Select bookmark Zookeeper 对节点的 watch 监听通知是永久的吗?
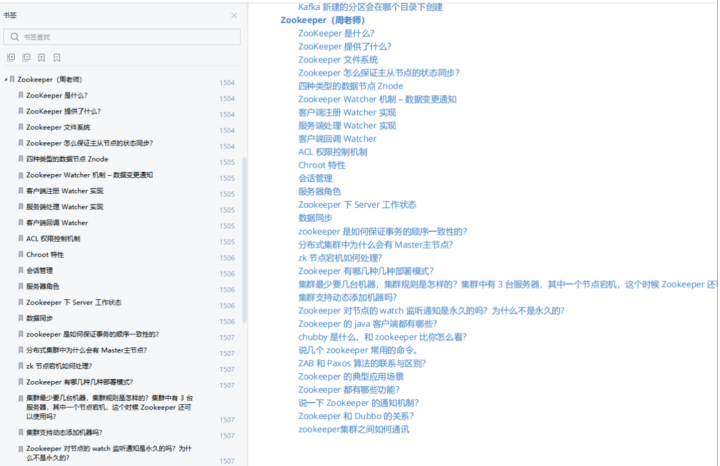This screenshot has width=720, height=466. [109, 453]
